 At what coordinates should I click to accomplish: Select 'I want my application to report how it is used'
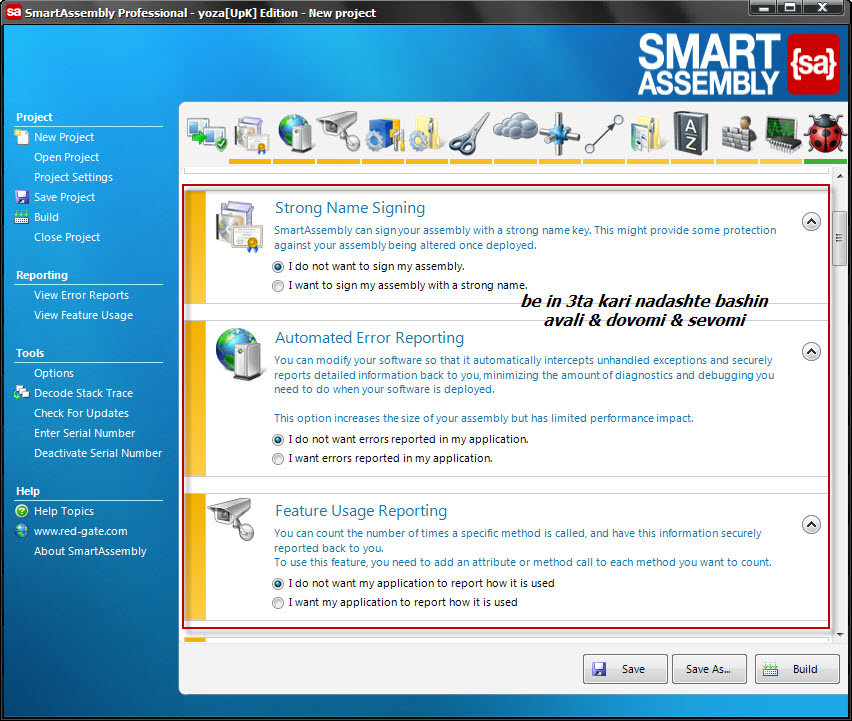coord(278,603)
